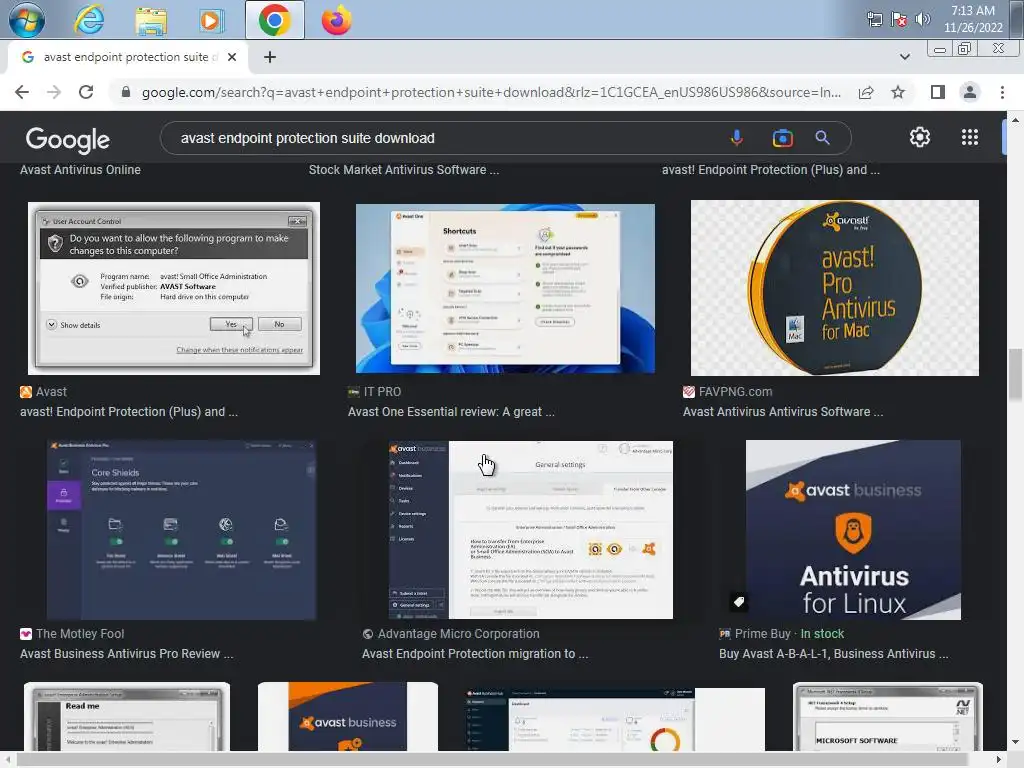The image size is (1024, 768).
Task: Open the Avast dashboard chart thumbnail
Action: 615,719
